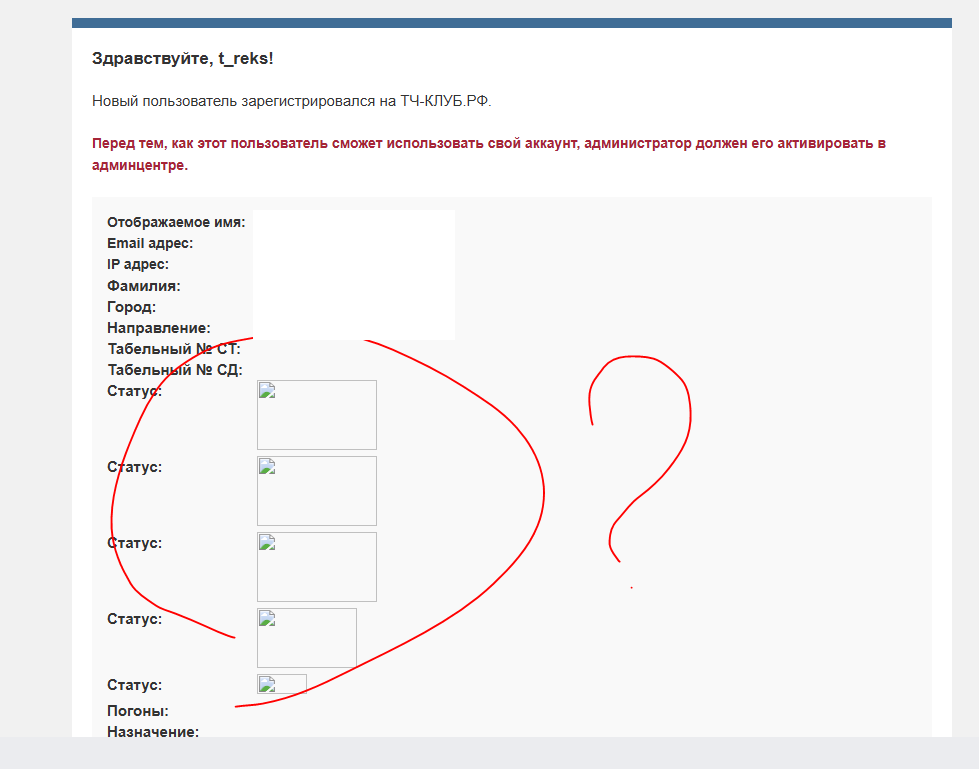Click the ТЧ-КЛУБ.РФ site name
Screen dimensions: 979x769
(446, 101)
